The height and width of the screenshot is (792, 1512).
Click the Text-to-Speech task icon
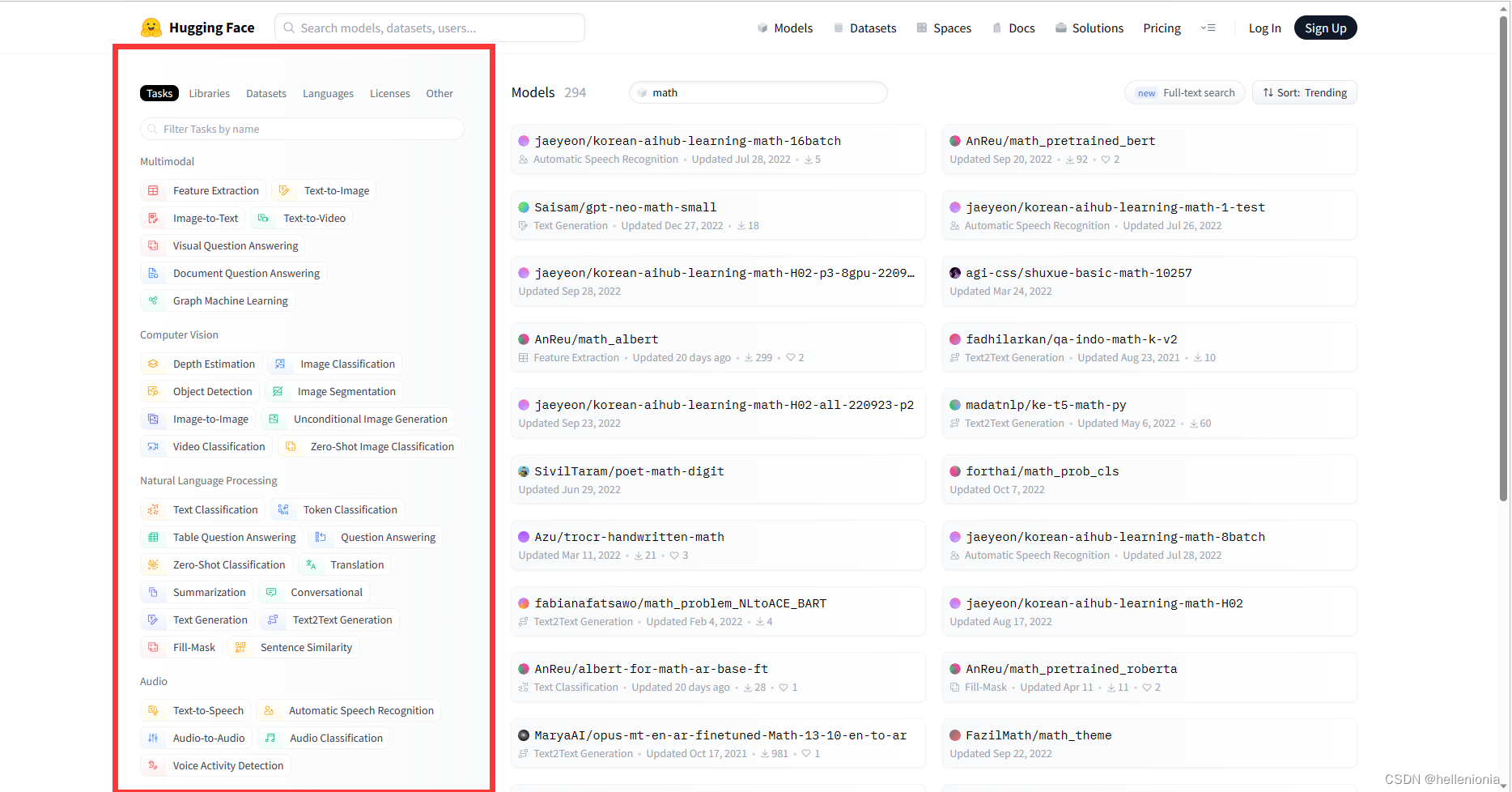click(x=153, y=711)
